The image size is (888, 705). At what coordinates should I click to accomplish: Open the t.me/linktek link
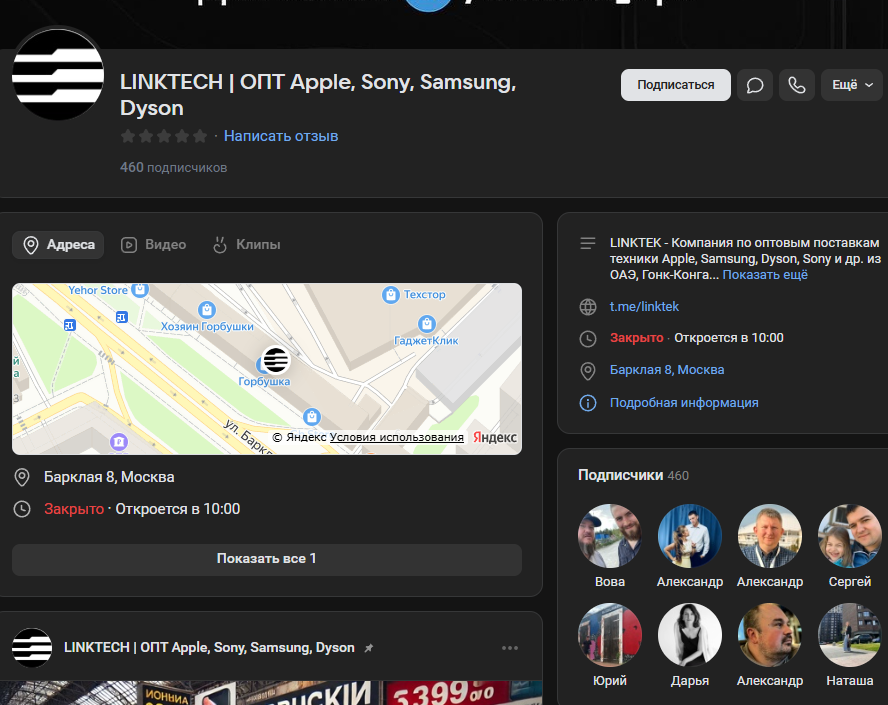[644, 306]
